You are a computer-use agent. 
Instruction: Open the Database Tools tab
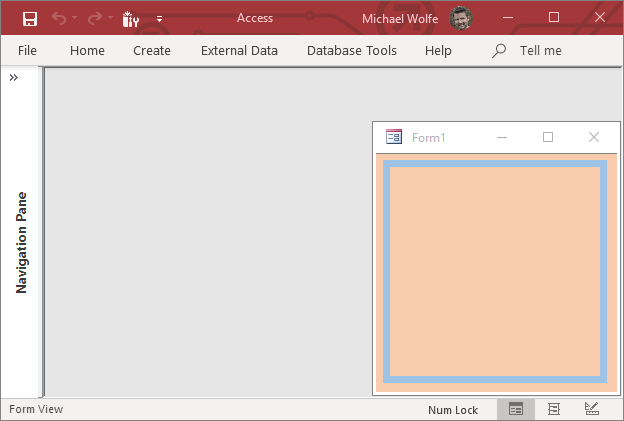[352, 51]
